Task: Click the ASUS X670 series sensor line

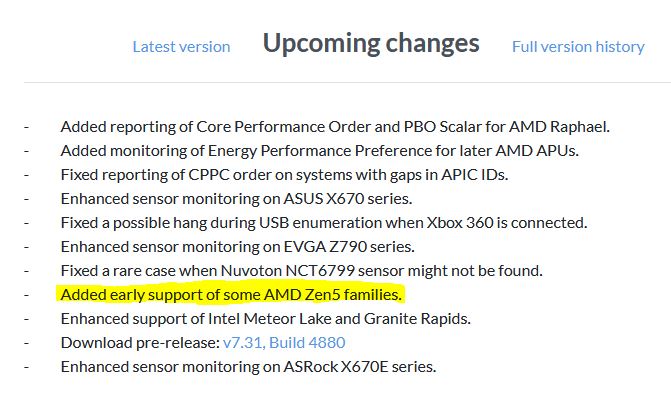Action: click(x=237, y=199)
